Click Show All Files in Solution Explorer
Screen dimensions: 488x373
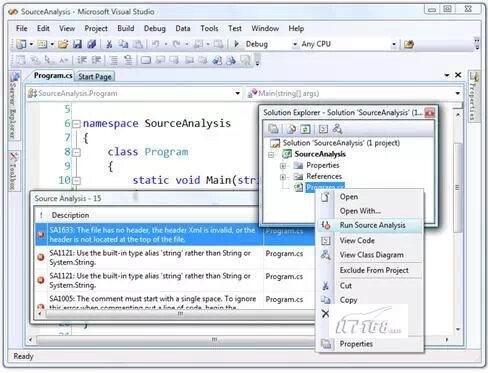pos(291,129)
